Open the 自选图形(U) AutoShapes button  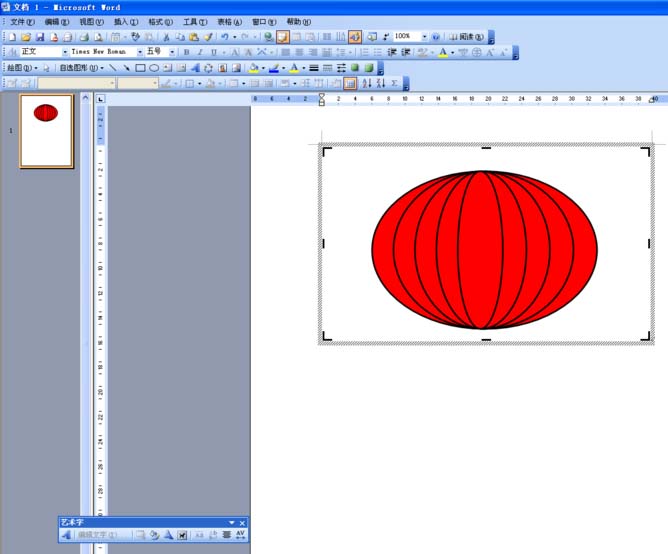[80, 68]
